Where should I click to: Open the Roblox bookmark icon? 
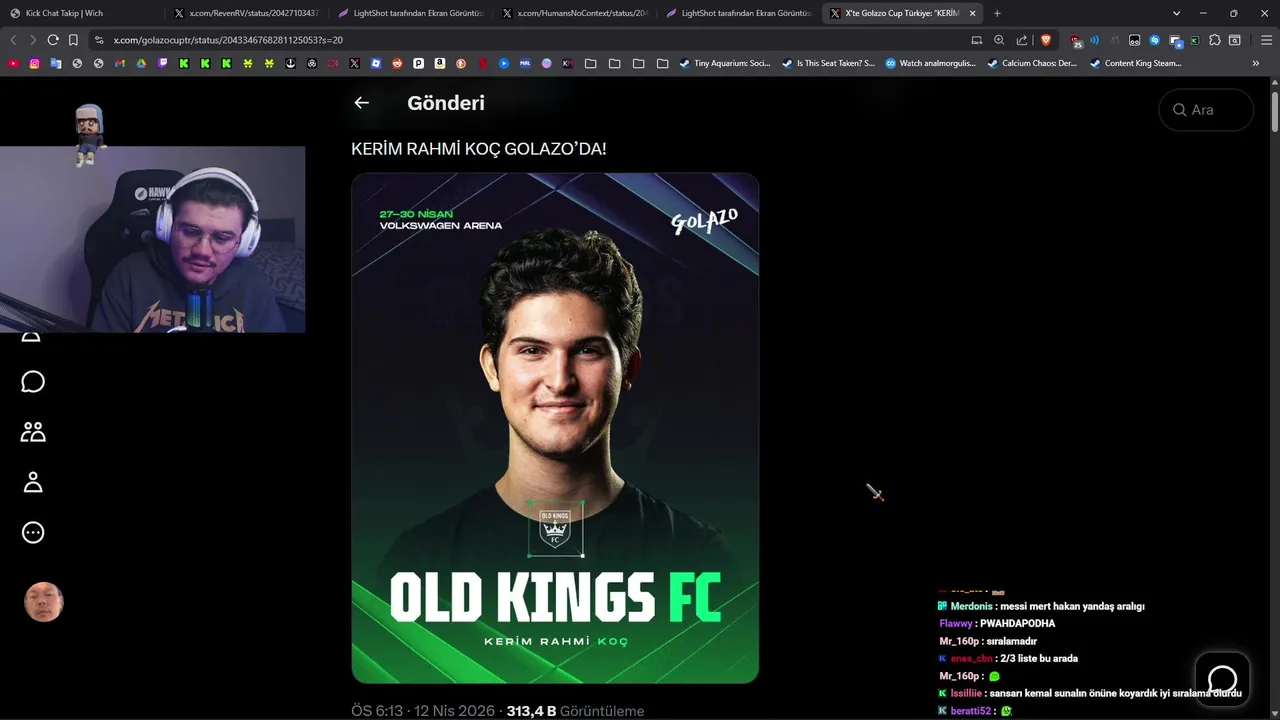point(376,63)
